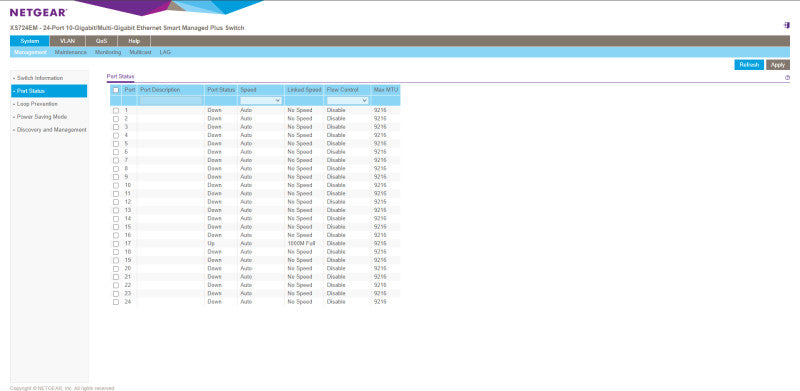The width and height of the screenshot is (800, 391).
Task: Click the Refresh button
Action: 749,65
